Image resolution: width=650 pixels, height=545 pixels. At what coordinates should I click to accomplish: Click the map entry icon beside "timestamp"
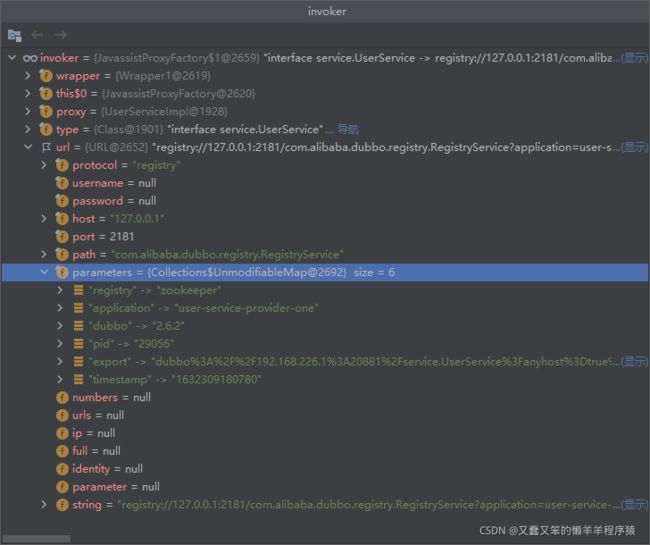click(x=78, y=379)
